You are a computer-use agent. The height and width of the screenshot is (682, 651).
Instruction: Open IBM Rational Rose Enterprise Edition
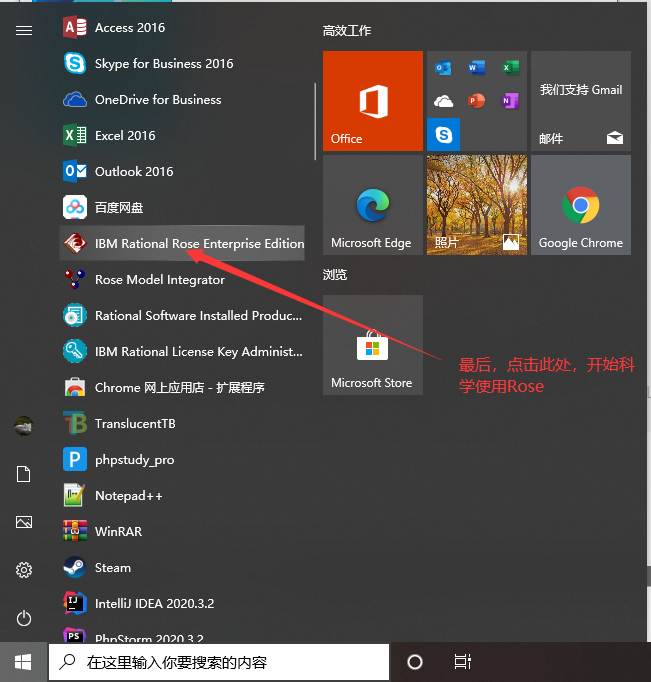[x=182, y=244]
